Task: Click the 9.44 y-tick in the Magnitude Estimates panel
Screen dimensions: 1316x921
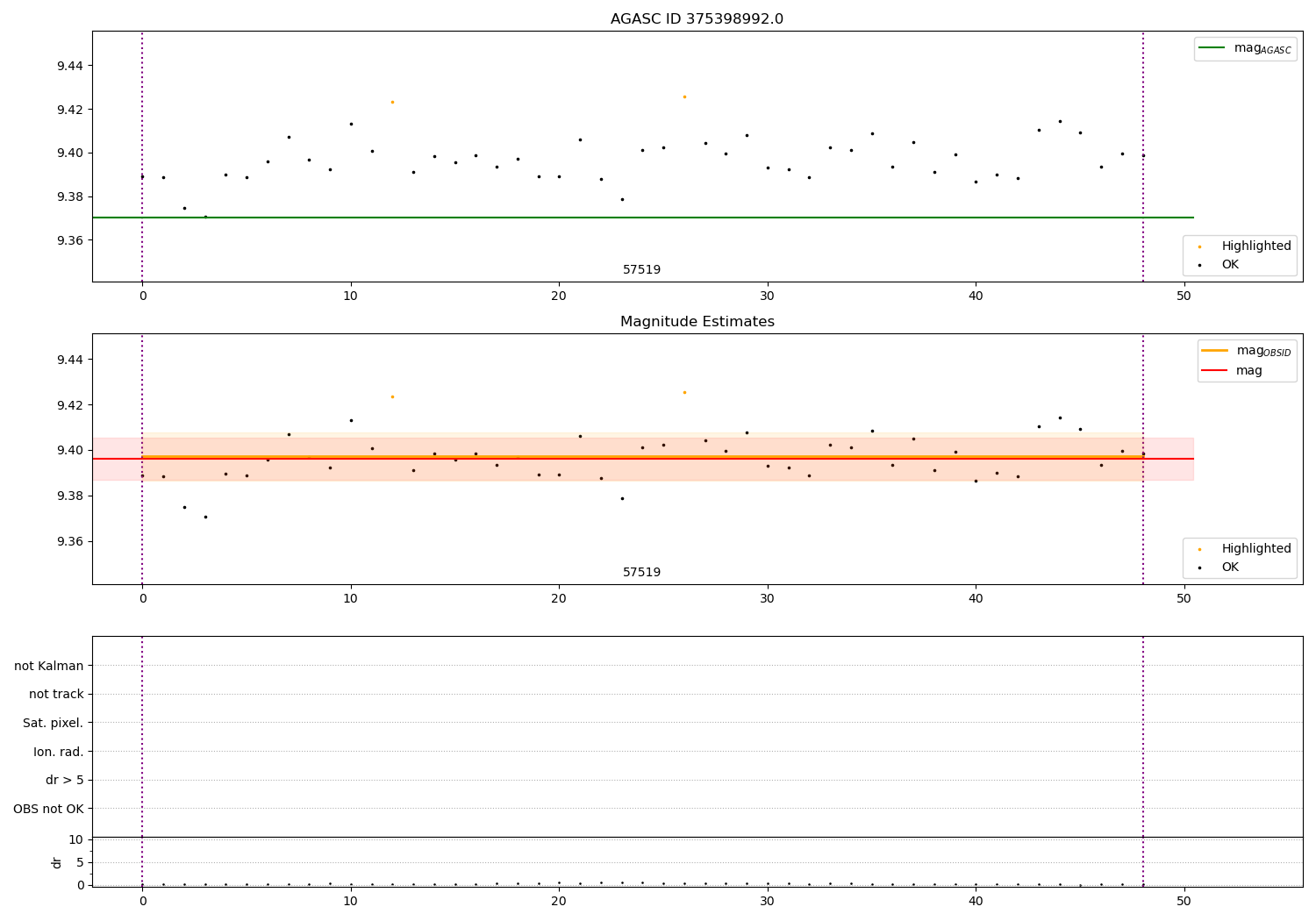Action: (70, 360)
